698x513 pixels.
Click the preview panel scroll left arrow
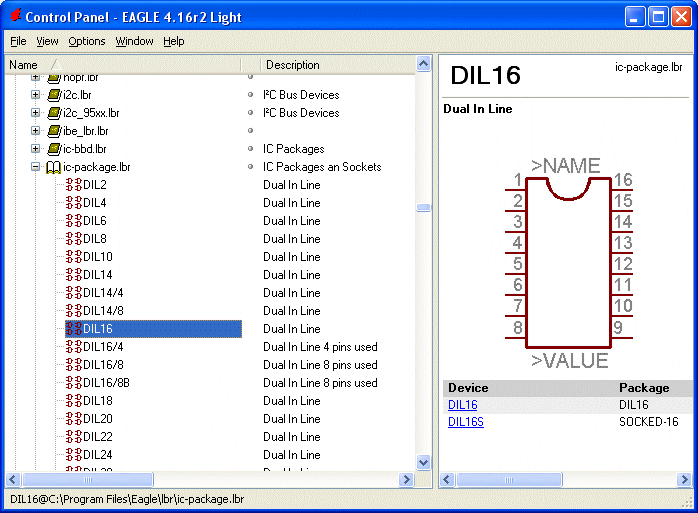(x=447, y=480)
